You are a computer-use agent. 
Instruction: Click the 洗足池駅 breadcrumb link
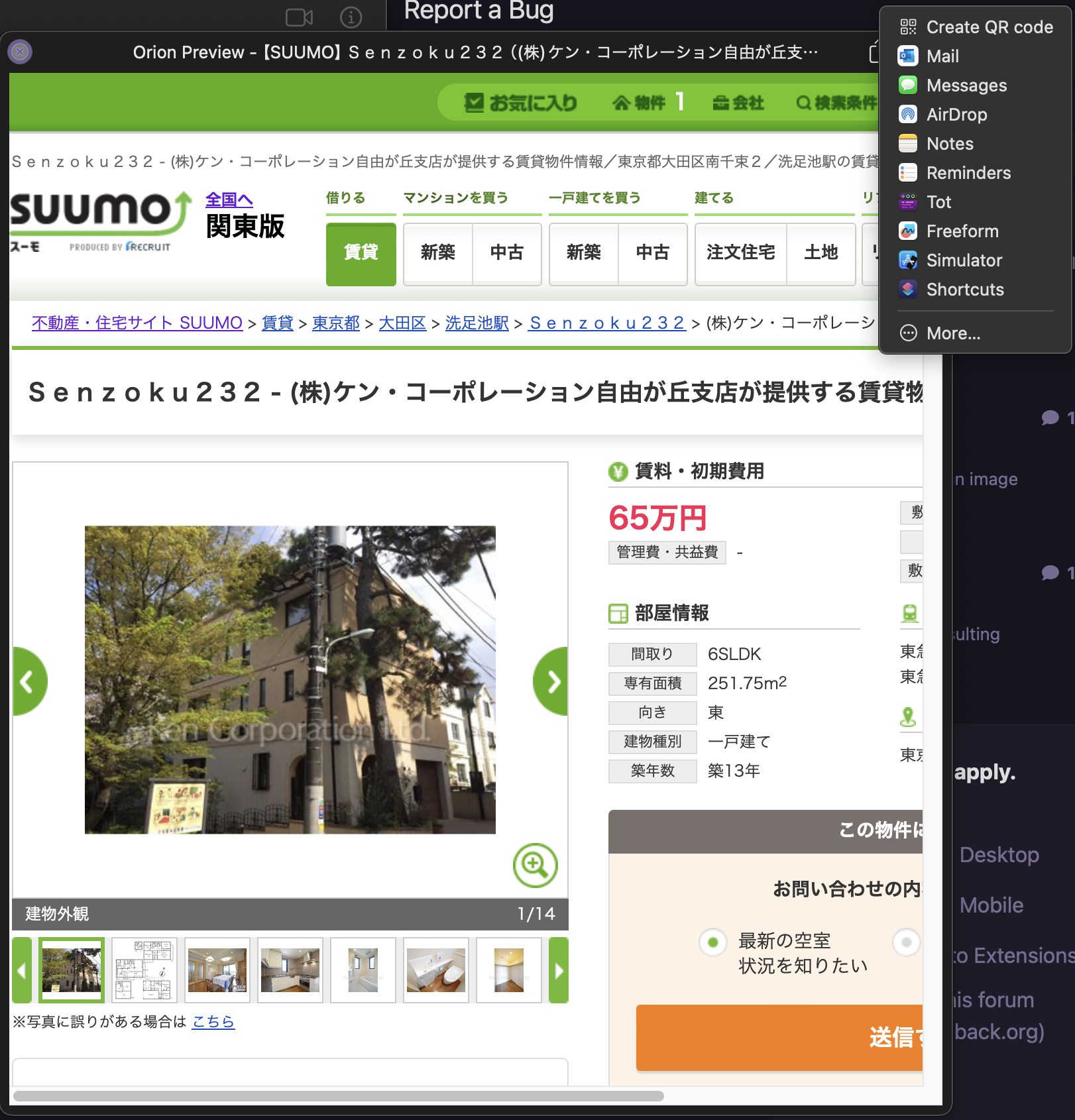(x=477, y=323)
